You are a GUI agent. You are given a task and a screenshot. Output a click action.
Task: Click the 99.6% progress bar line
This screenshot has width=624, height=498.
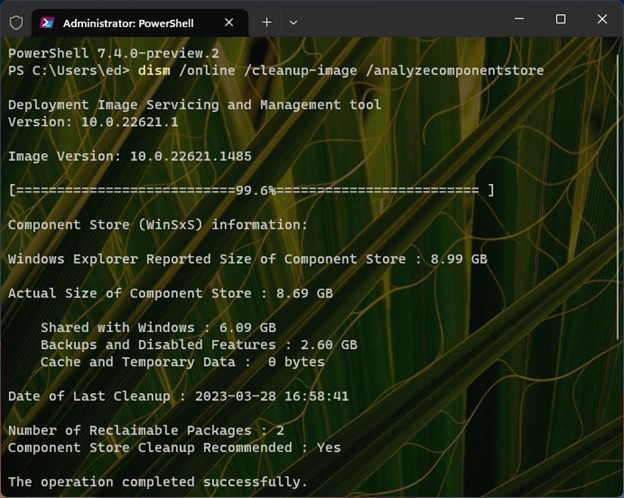pyautogui.click(x=250, y=190)
